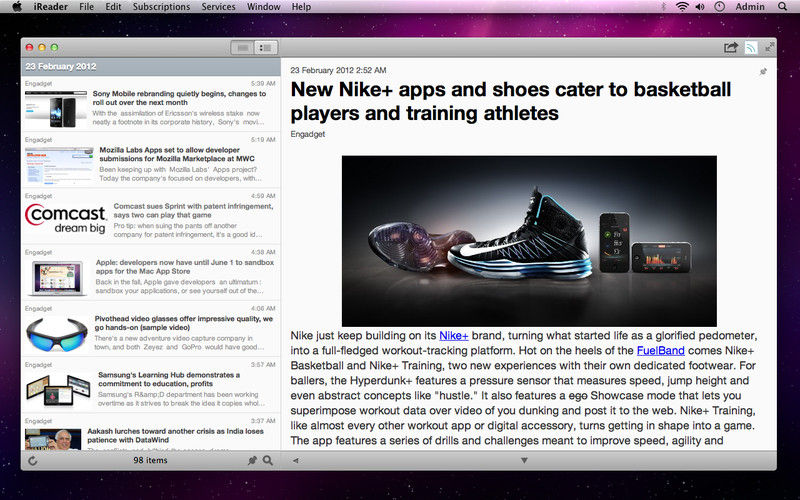Open search with the magnifier icon in footer
This screenshot has height=500, width=800.
tap(268, 460)
